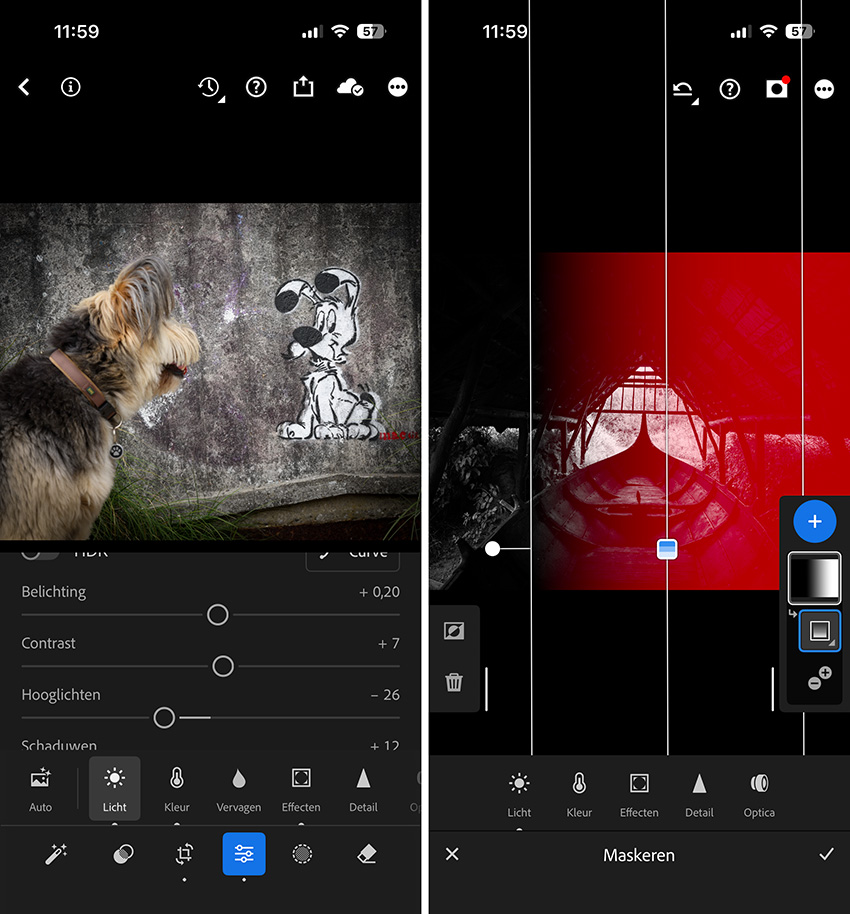Screen dimensions: 850x914
Task: Toggle add or subtract mask mode
Action: [819, 679]
